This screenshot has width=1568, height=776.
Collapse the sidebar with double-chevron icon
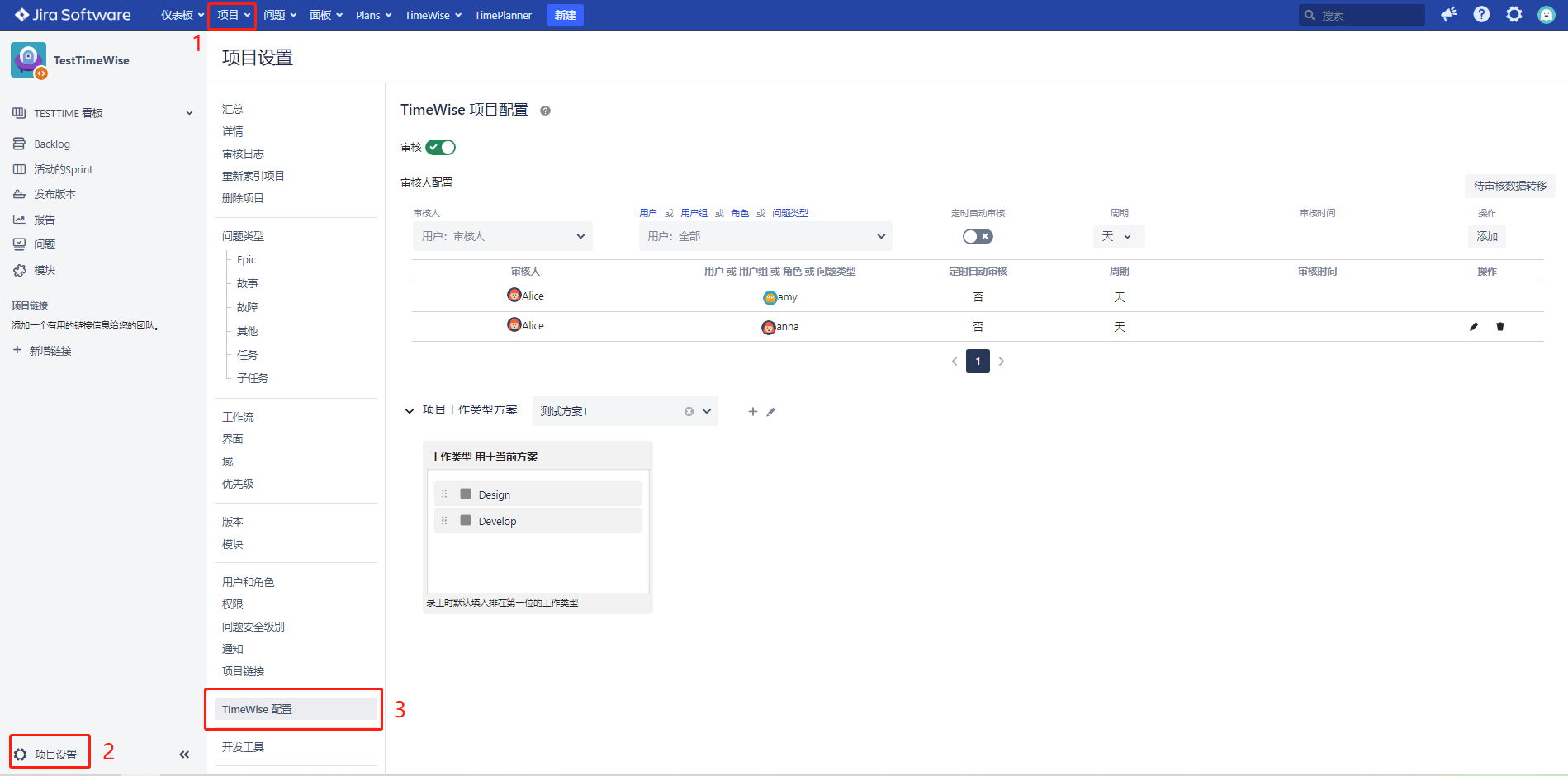[184, 755]
